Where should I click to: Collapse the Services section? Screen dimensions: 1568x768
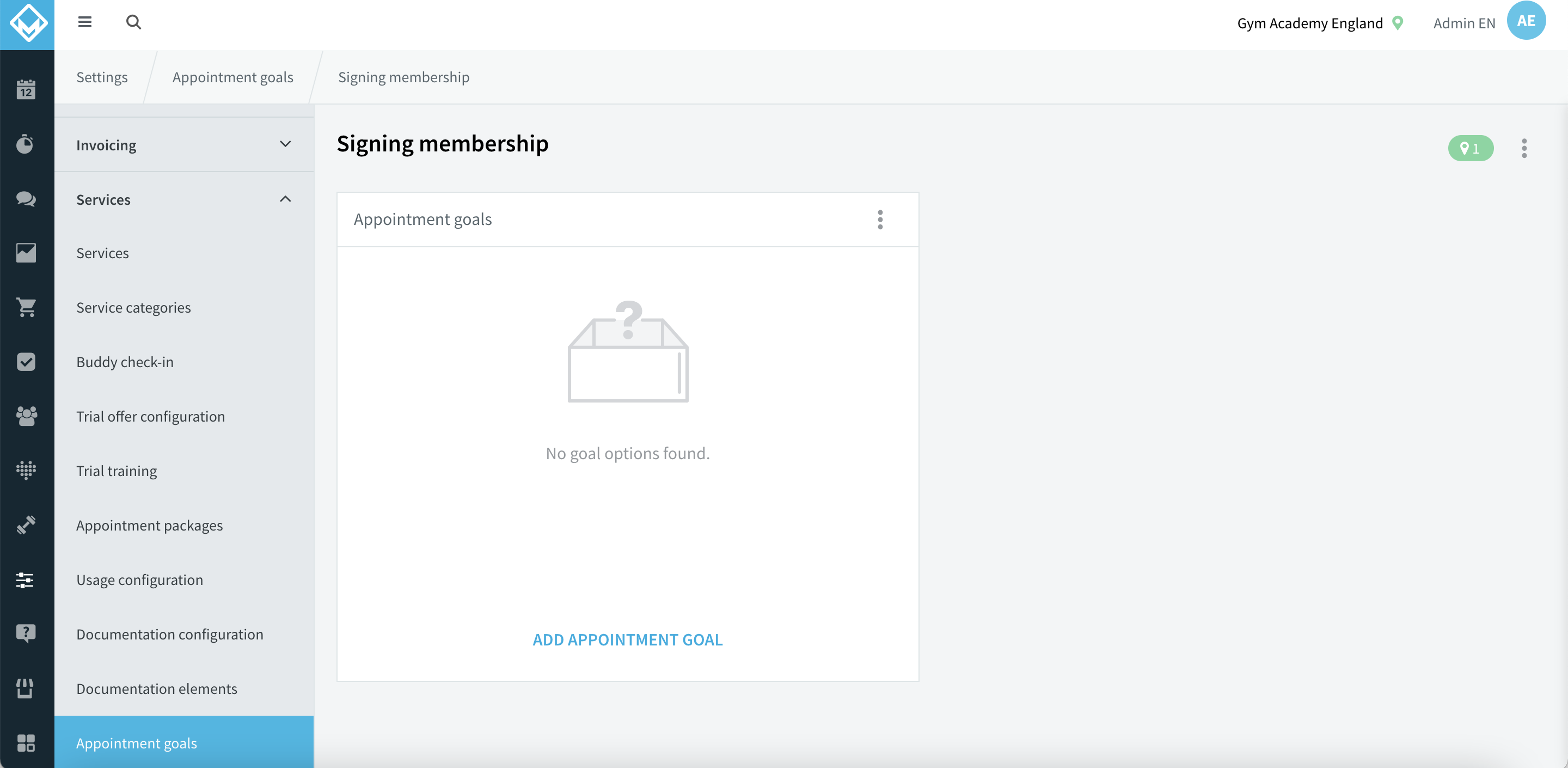[x=184, y=199]
